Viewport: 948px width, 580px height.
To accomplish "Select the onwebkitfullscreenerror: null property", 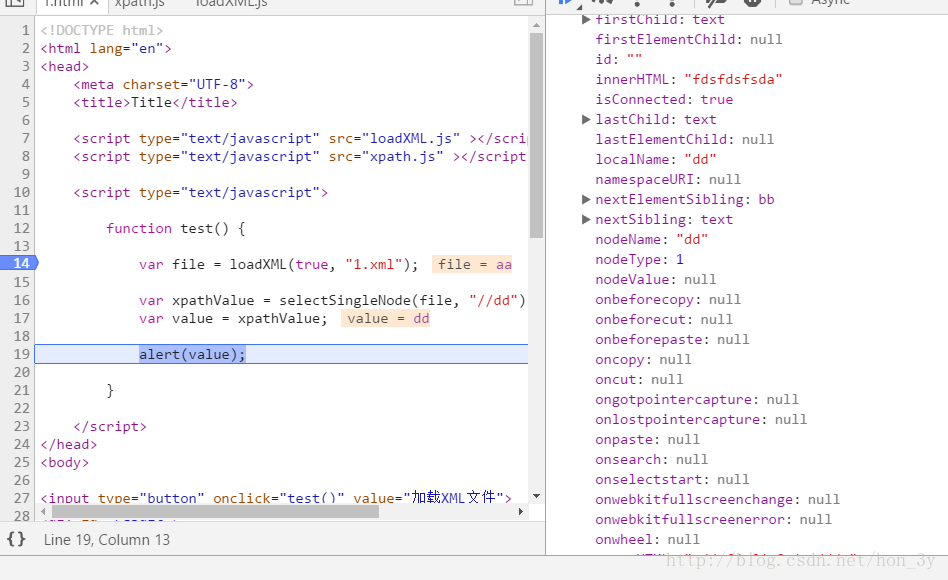I will click(713, 519).
